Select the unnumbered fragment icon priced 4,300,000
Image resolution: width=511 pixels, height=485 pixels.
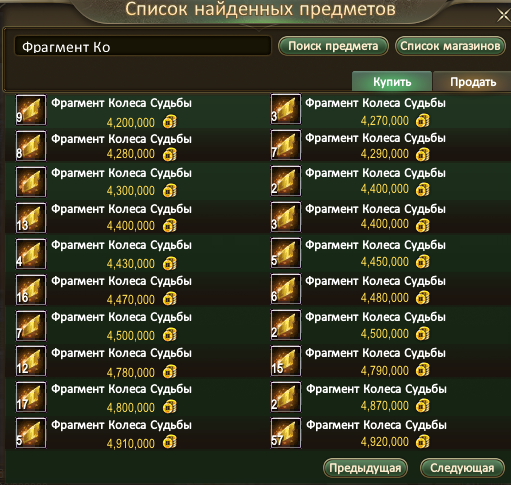31,182
